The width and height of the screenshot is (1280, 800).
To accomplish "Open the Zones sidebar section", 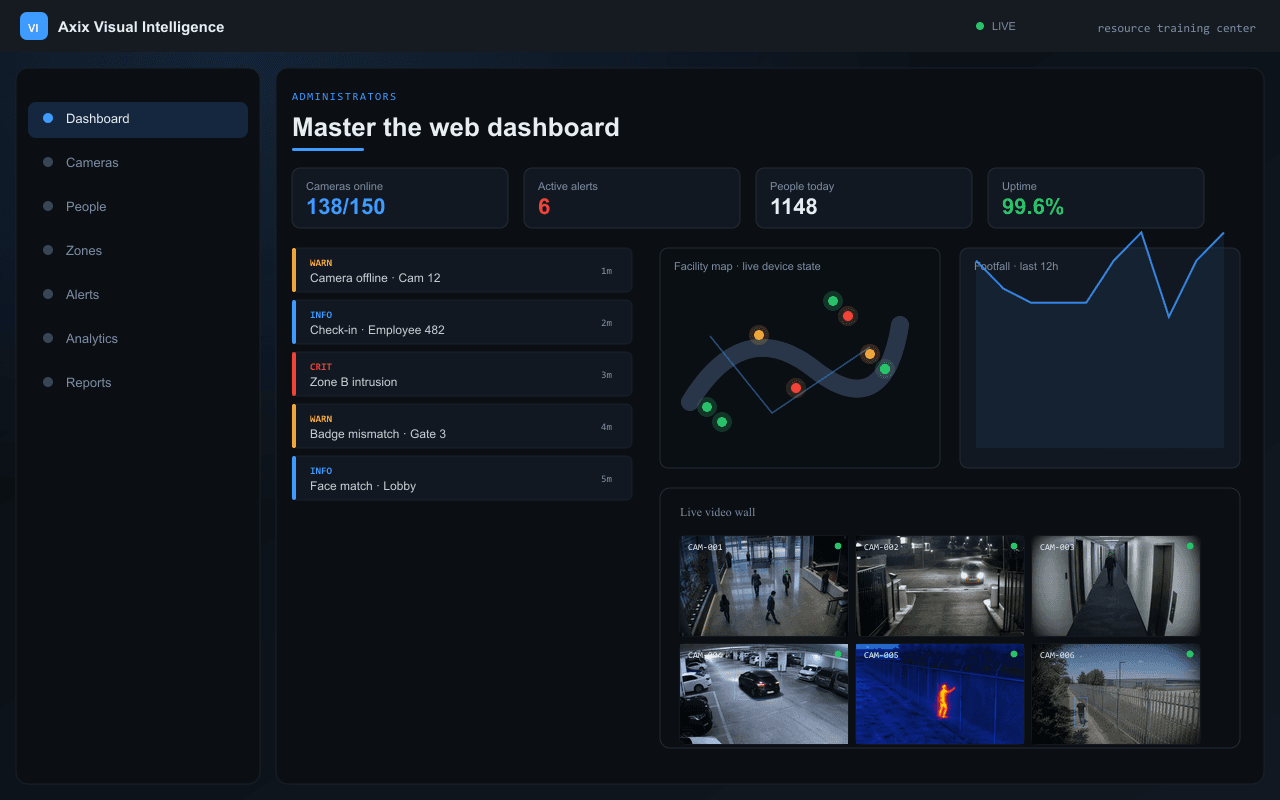I will point(138,251).
